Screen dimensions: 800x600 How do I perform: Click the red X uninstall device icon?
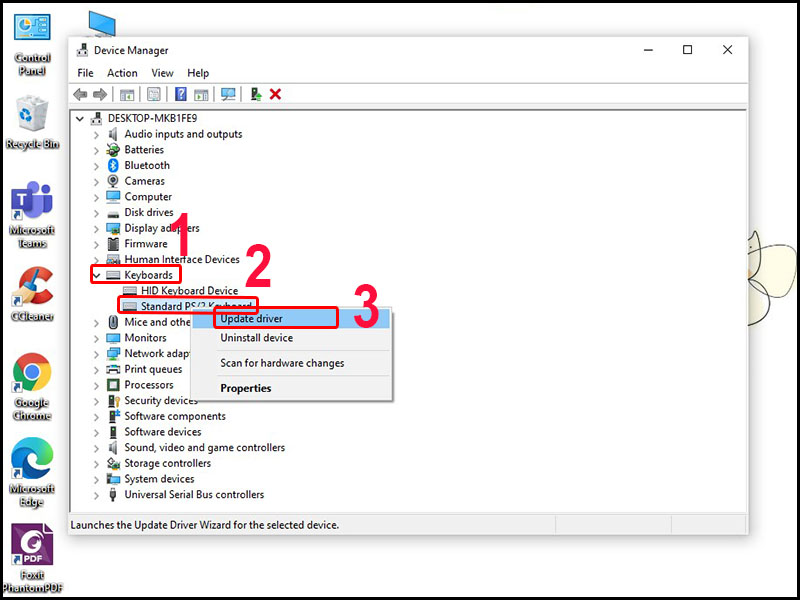276,94
